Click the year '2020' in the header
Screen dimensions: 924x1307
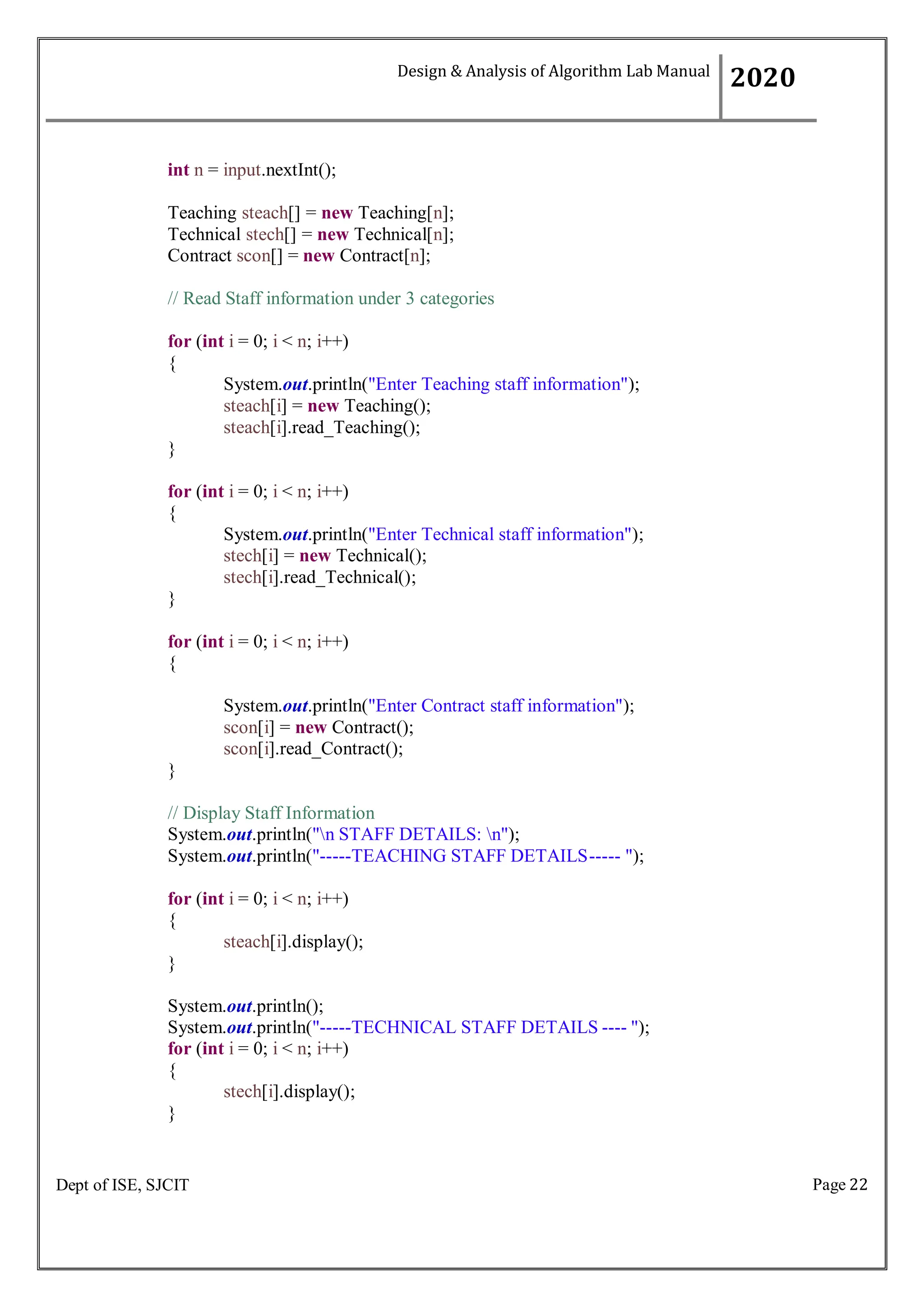[x=762, y=78]
